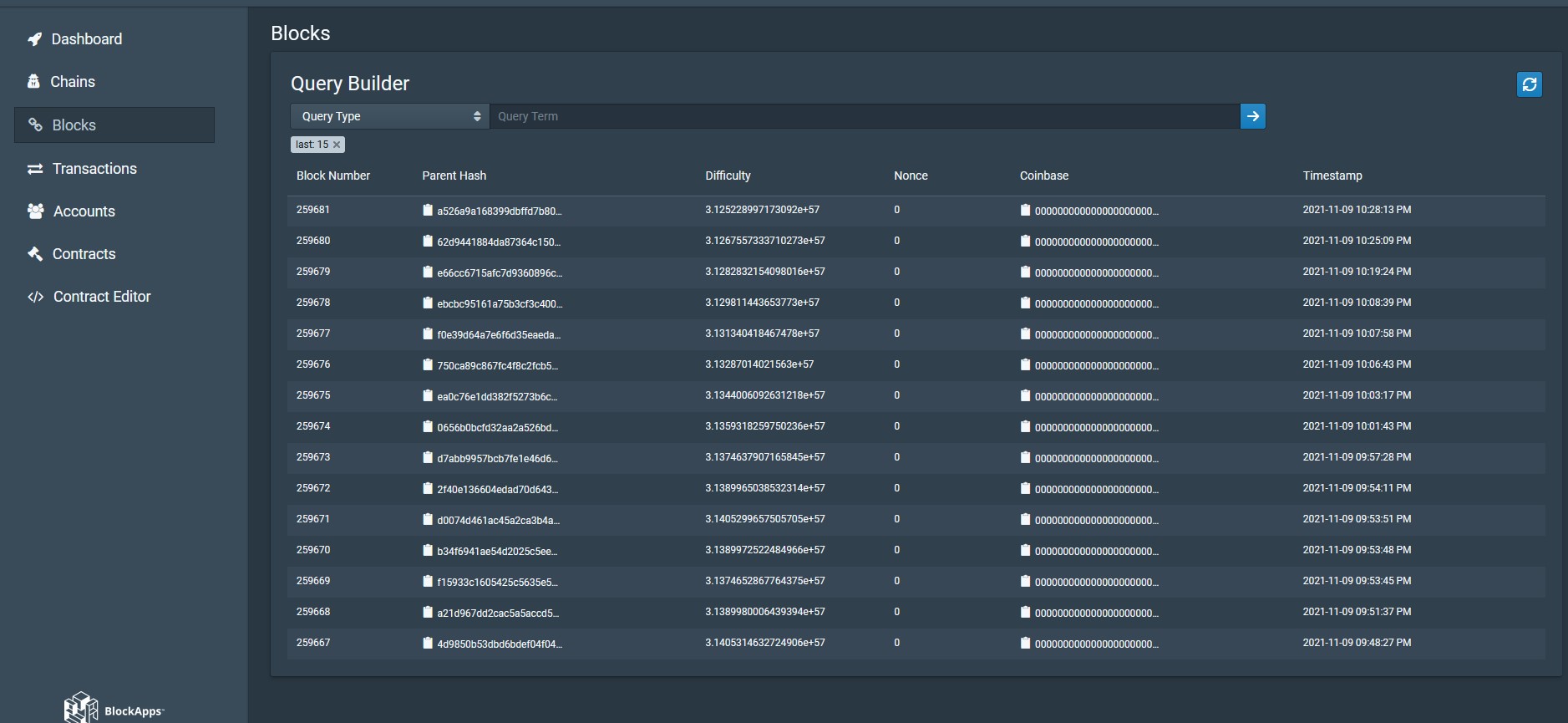
Task: Copy coinbase clipboard icon in block 259678 row
Action: 1025,303
